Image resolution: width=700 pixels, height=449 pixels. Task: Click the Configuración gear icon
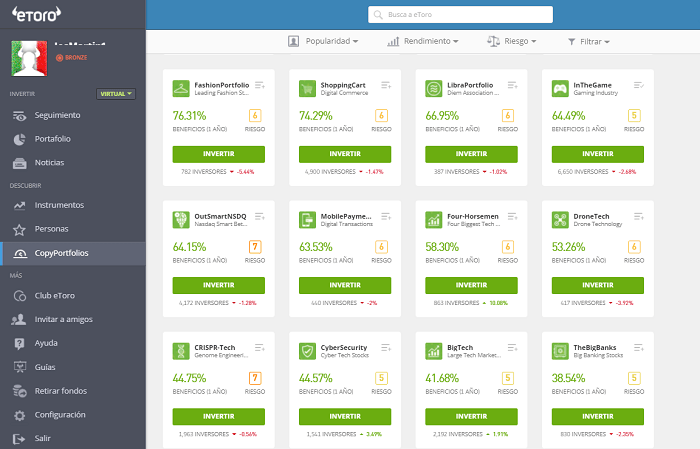(x=19, y=415)
